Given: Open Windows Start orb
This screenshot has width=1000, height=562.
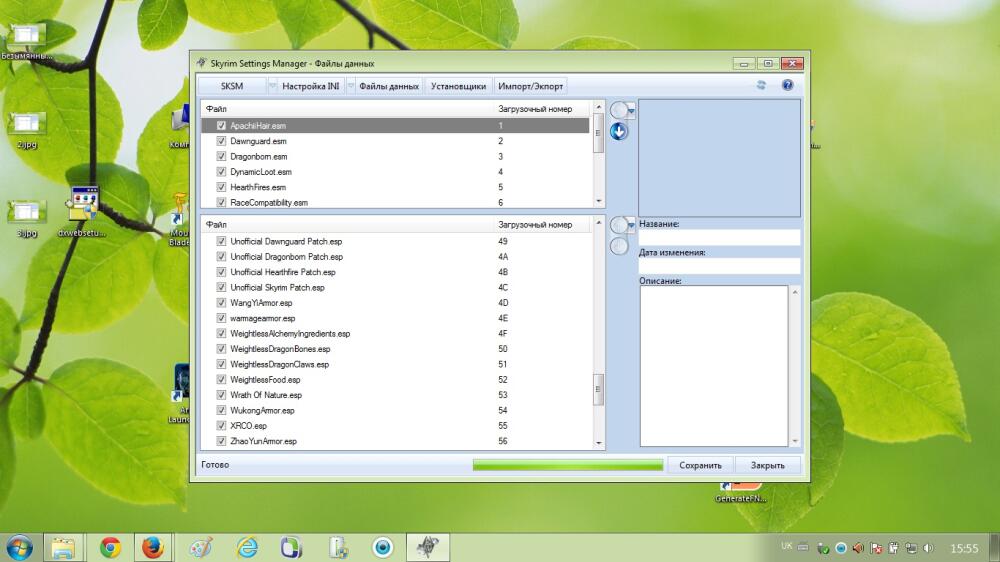Looking at the screenshot, I should click(18, 547).
